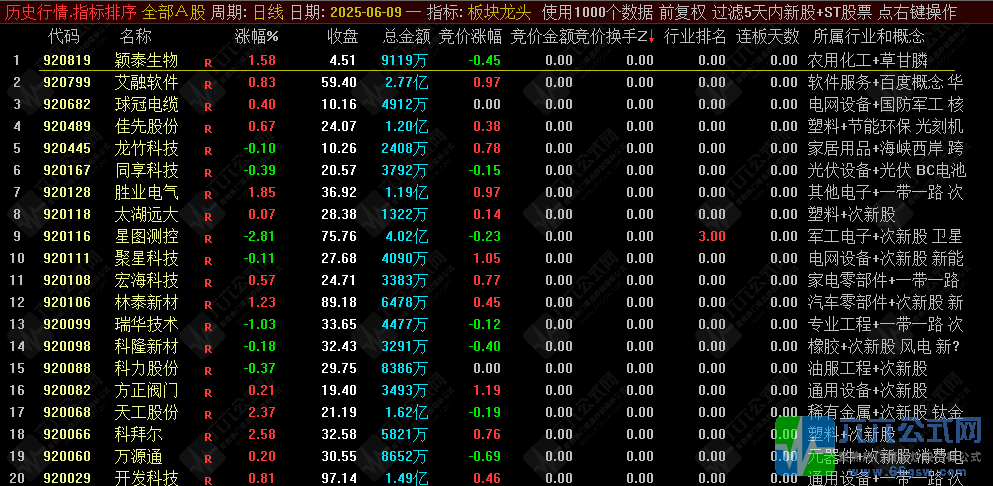Click the R marker beside 宏海科技
Image resolution: width=993 pixels, height=486 pixels.
tap(208, 283)
